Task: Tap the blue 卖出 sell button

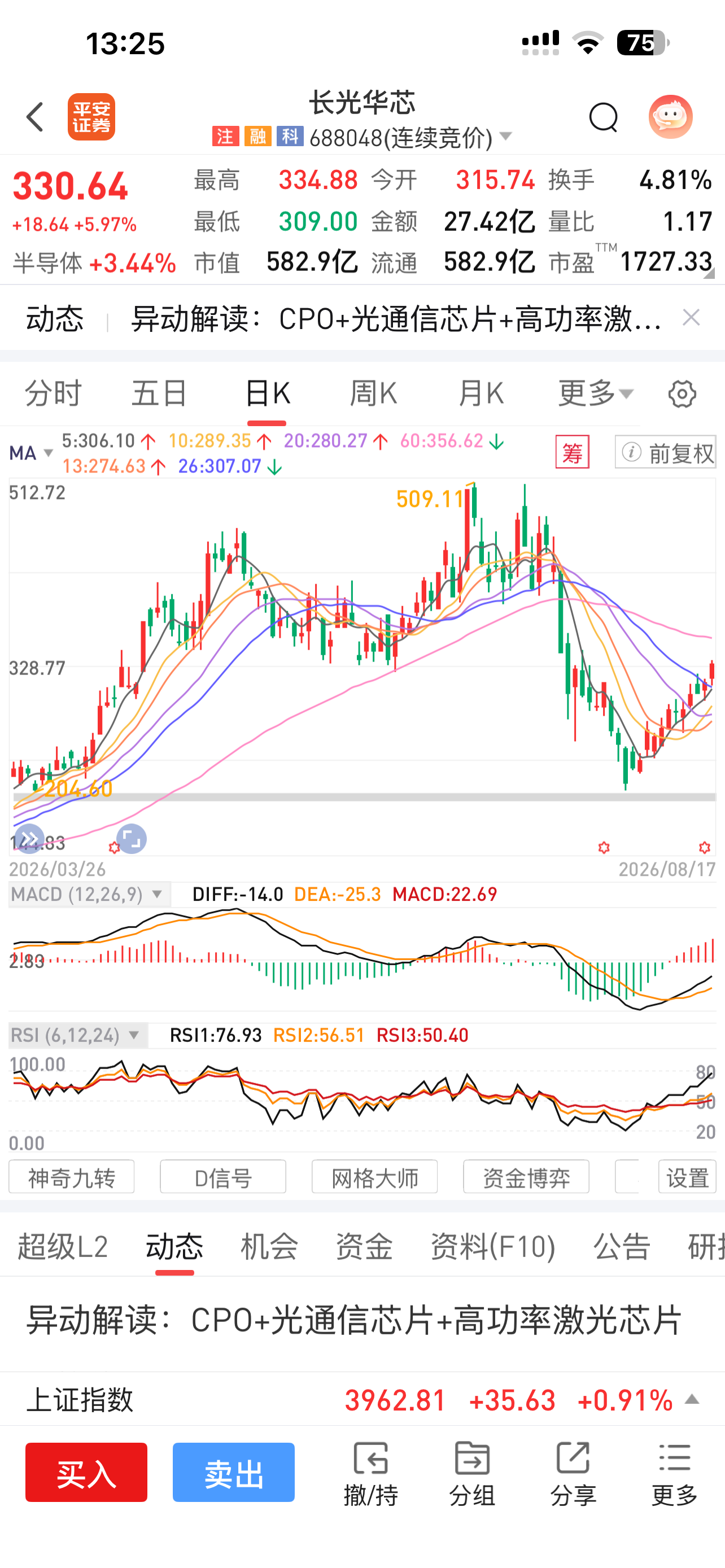Action: pyautogui.click(x=234, y=1473)
